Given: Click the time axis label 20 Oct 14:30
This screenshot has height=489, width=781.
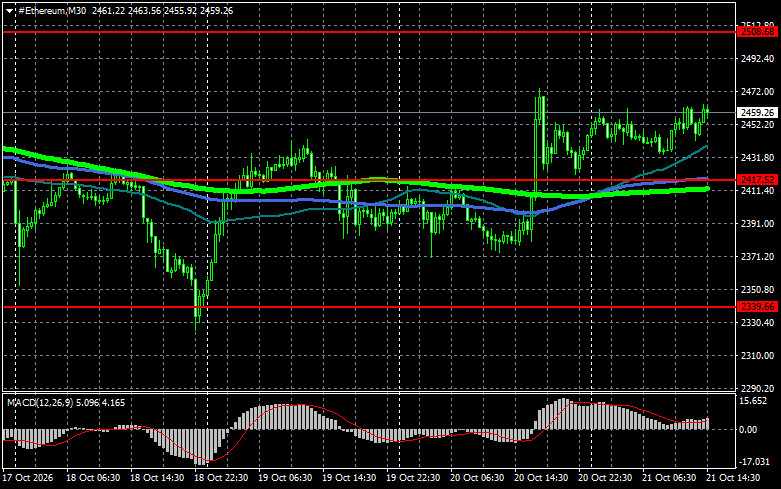Looking at the screenshot, I should [541, 478].
